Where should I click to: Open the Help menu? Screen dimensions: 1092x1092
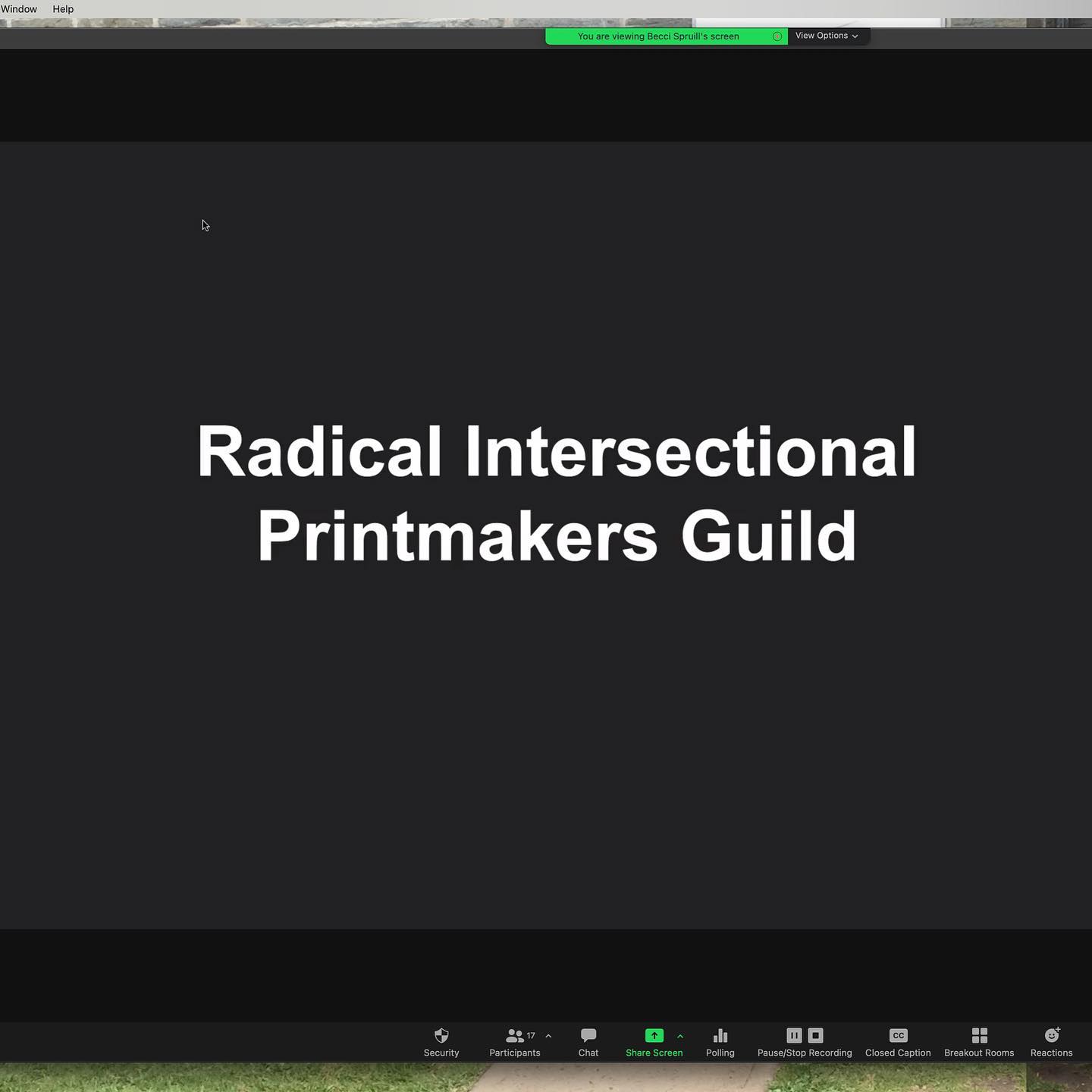(63, 9)
